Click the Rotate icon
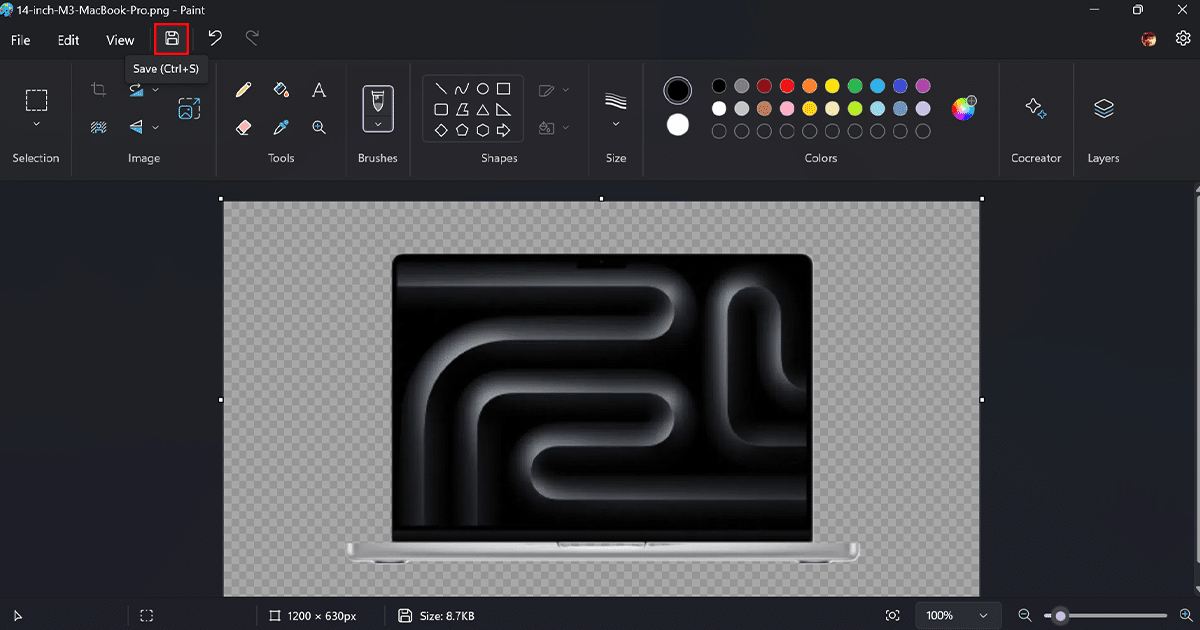This screenshot has width=1200, height=630. [137, 89]
